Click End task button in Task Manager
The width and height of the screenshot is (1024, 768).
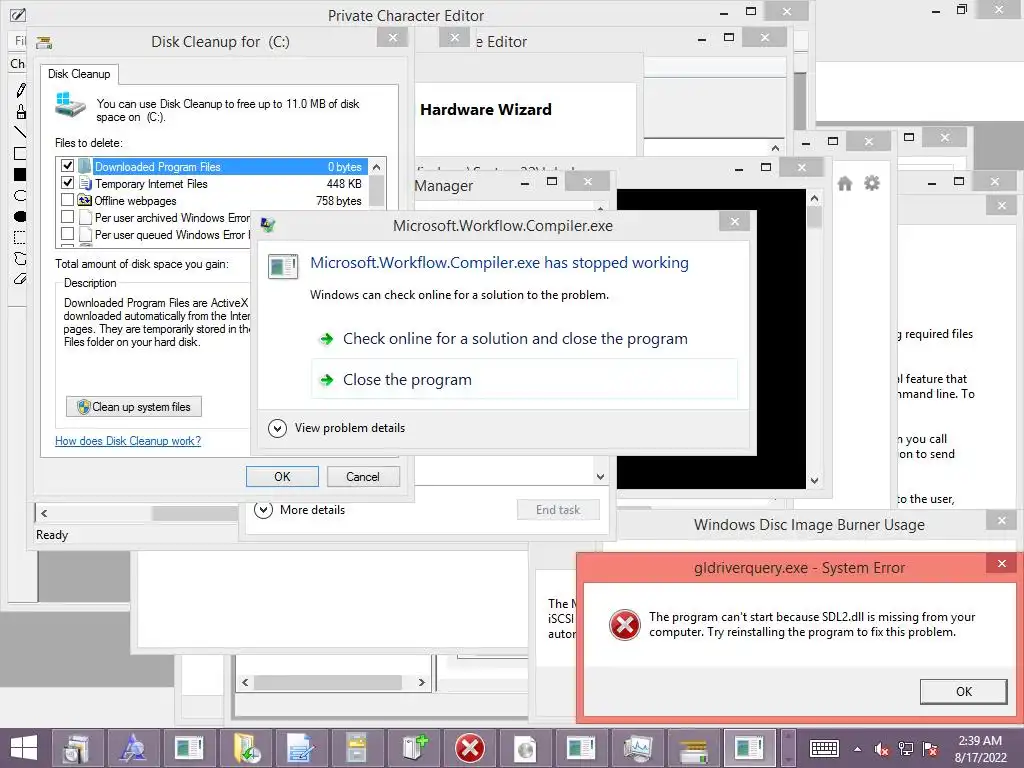pos(558,510)
